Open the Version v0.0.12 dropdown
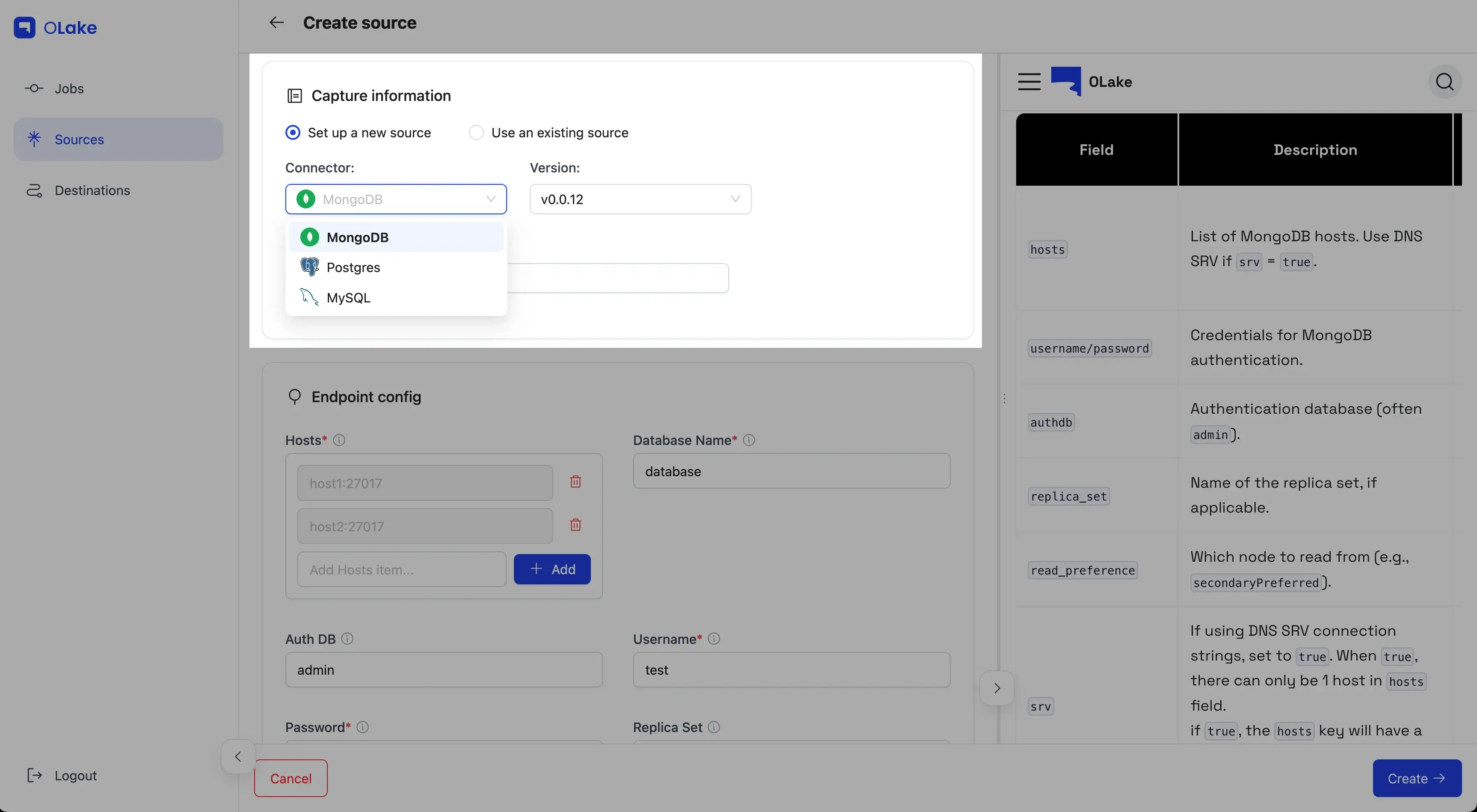This screenshot has height=812, width=1477. tap(640, 199)
